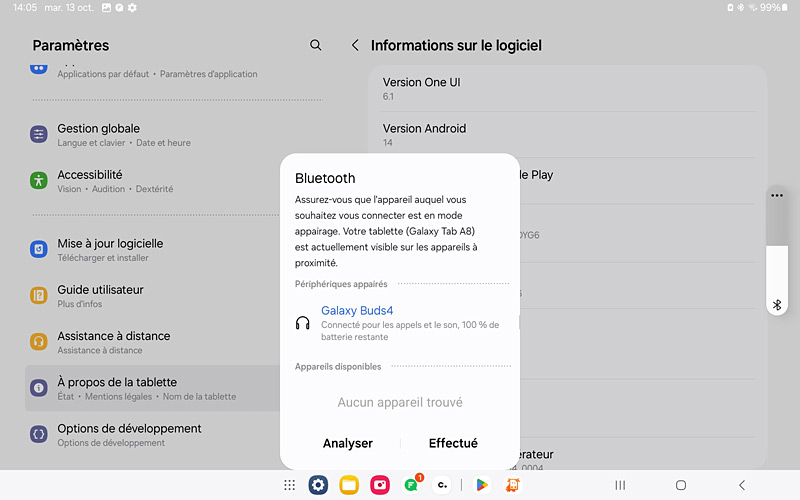Tap 'Applications par défaut' subtitle text
800x500 pixels.
pos(103,74)
